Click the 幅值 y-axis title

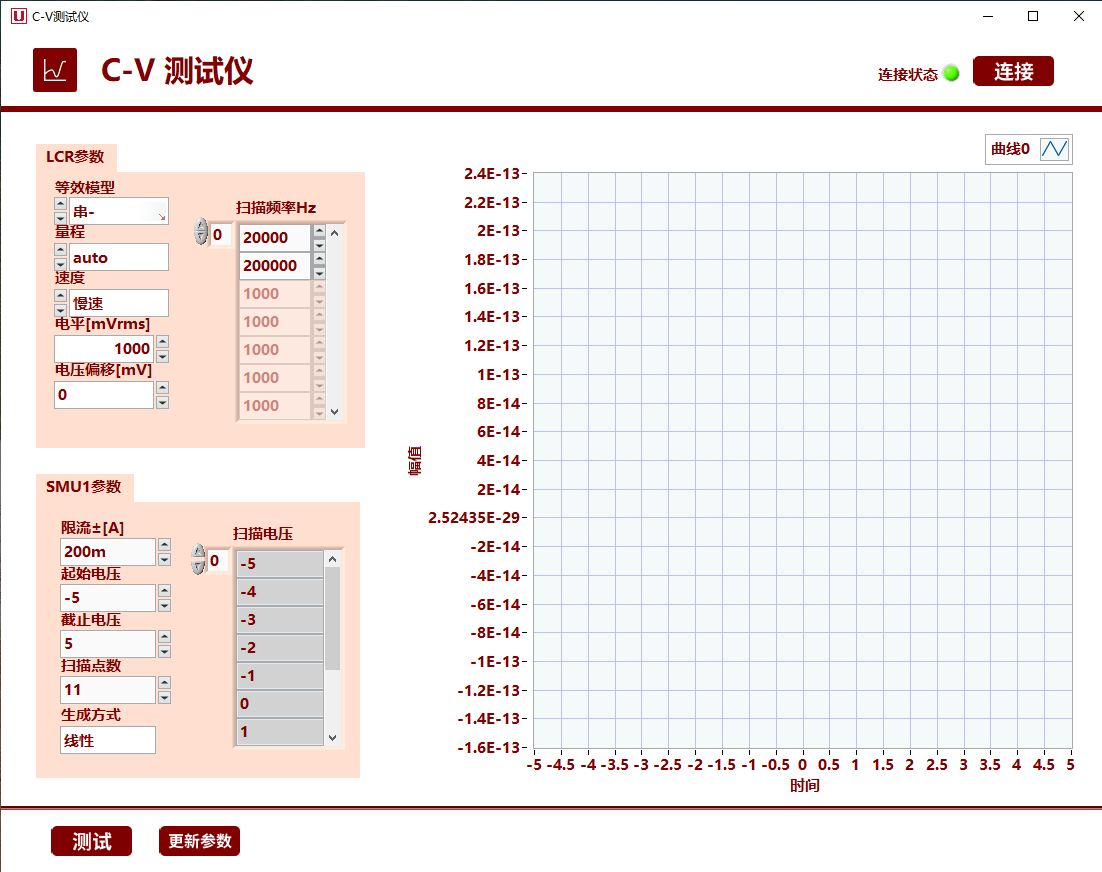click(415, 460)
